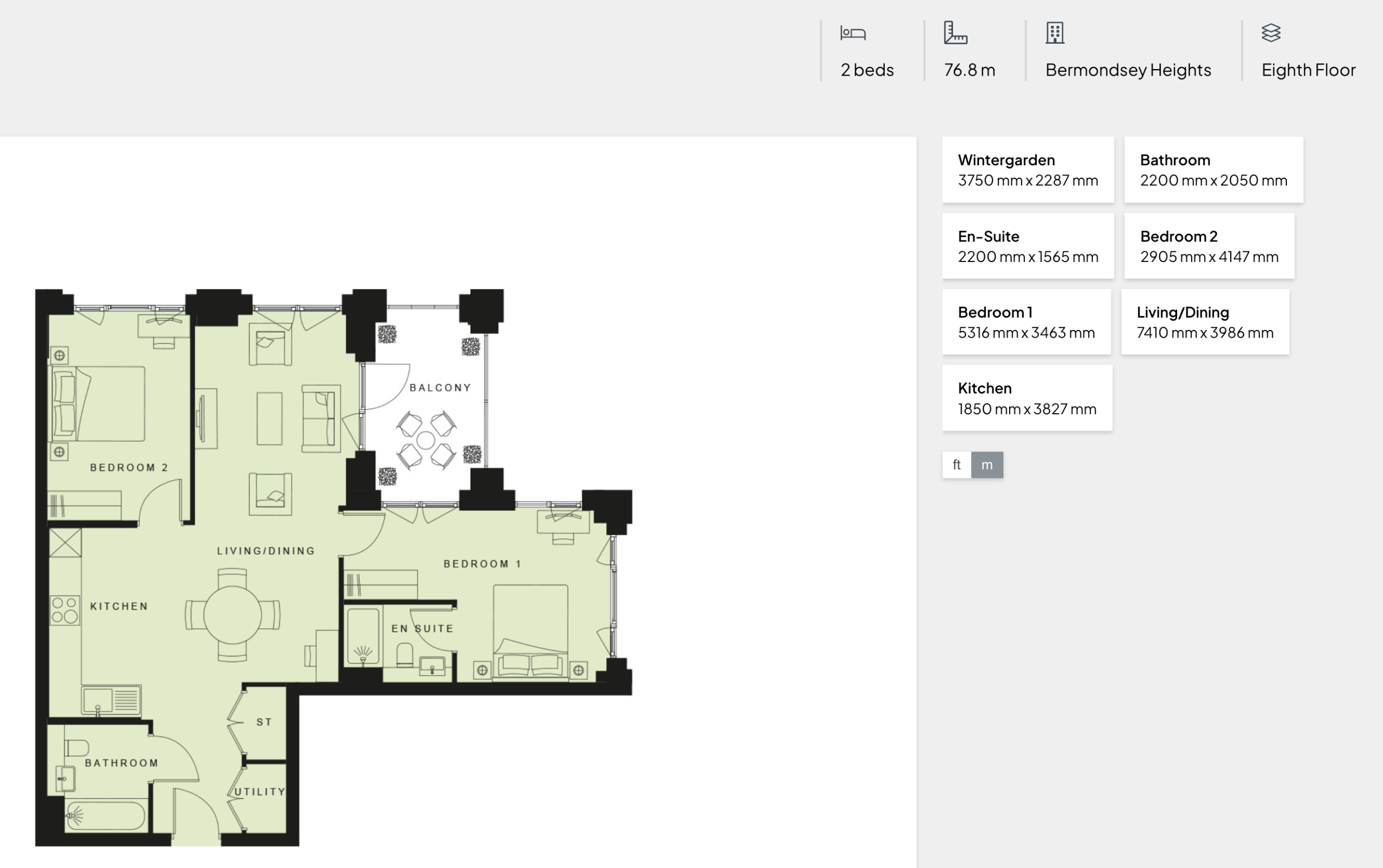The width and height of the screenshot is (1383, 868).
Task: Click the Eighth Floor label
Action: 1308,70
